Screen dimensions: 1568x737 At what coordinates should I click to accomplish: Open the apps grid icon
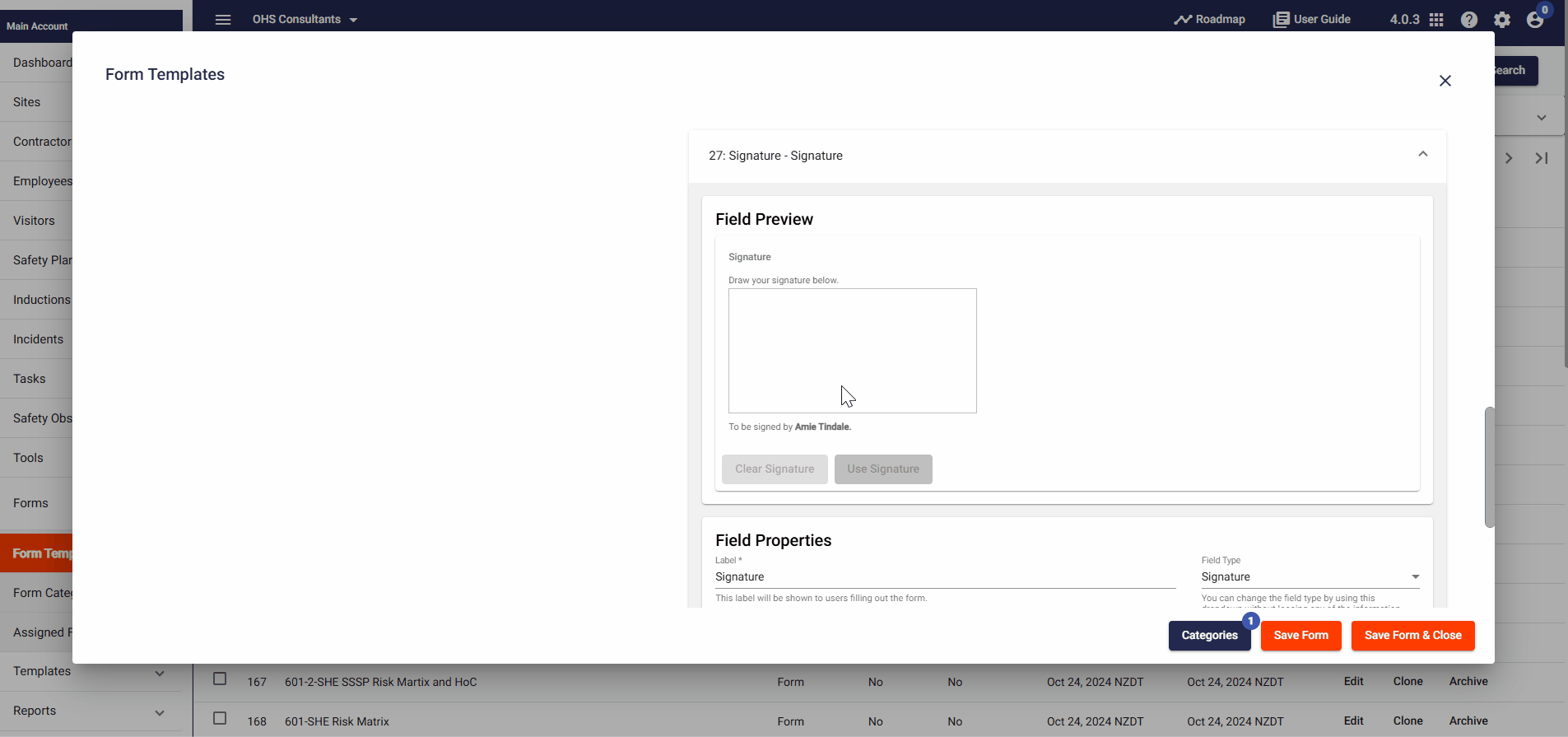click(x=1436, y=20)
